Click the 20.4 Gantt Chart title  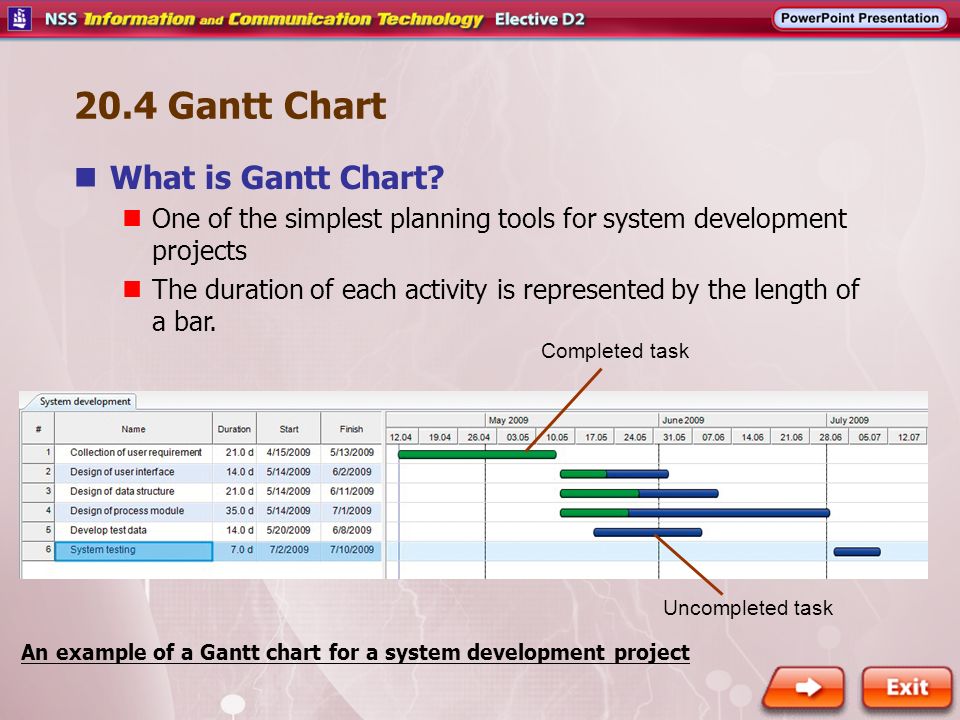230,106
